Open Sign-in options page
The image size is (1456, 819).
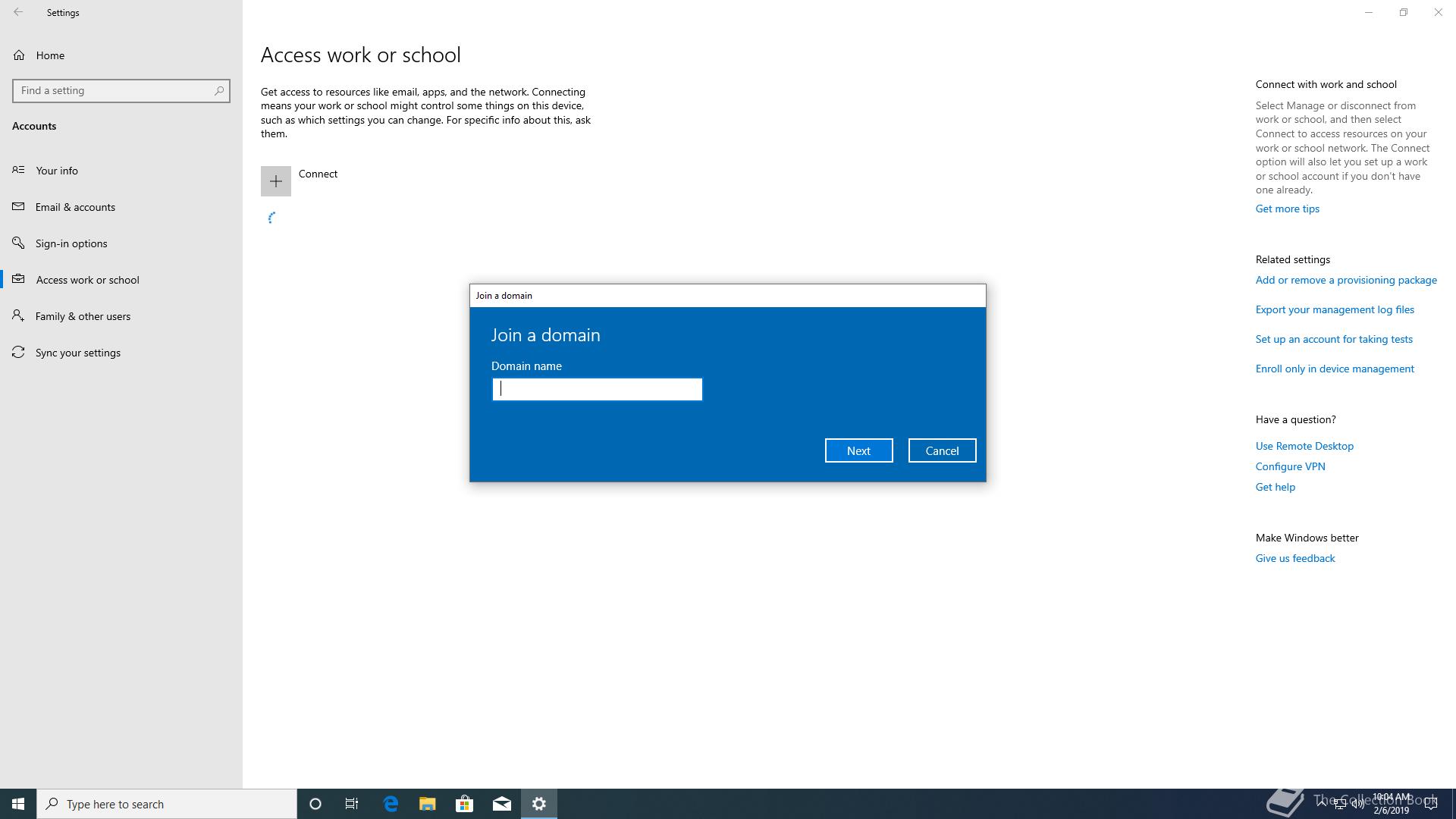pyautogui.click(x=71, y=243)
